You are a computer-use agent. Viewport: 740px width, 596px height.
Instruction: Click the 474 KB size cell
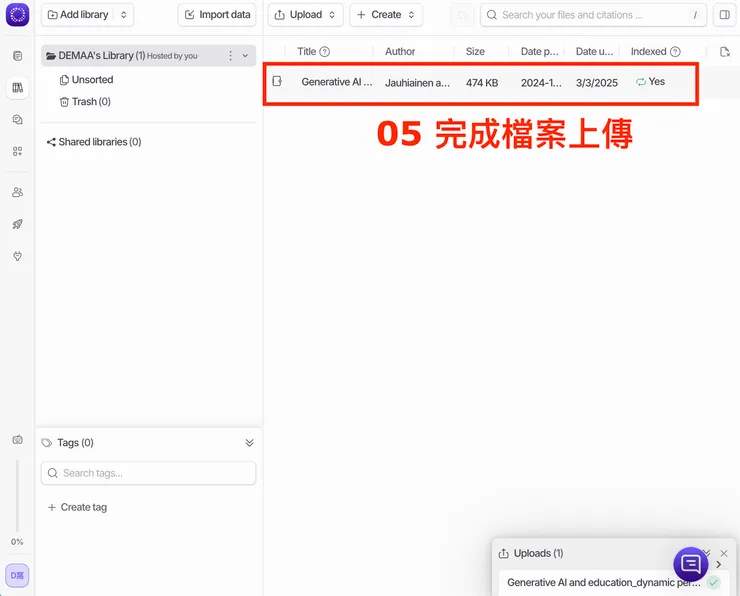tap(482, 83)
